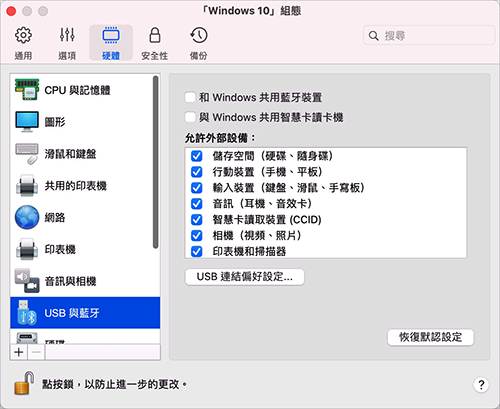
Task: Uncheck 印表機和掃描器
Action: click(x=197, y=251)
